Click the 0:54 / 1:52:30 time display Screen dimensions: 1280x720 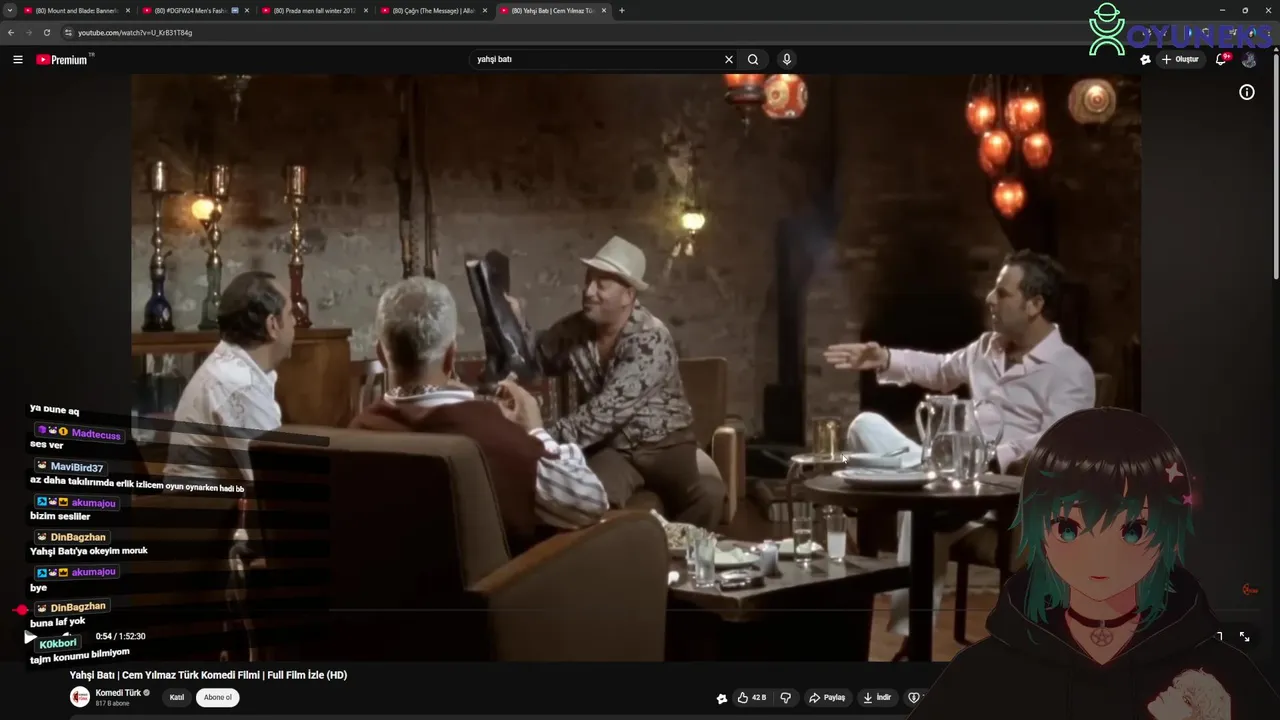click(x=120, y=636)
